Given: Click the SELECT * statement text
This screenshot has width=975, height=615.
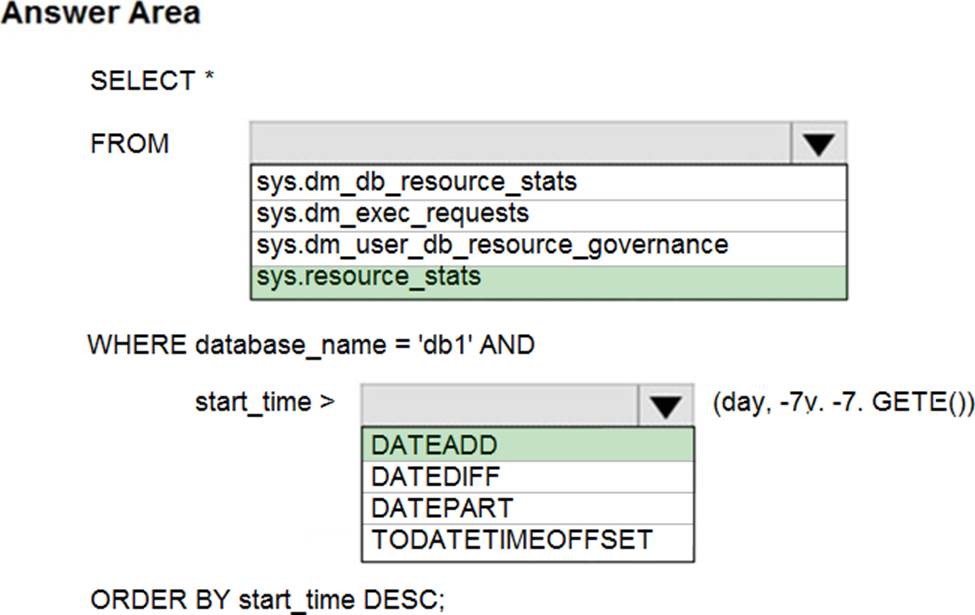Looking at the screenshot, I should coord(153,81).
